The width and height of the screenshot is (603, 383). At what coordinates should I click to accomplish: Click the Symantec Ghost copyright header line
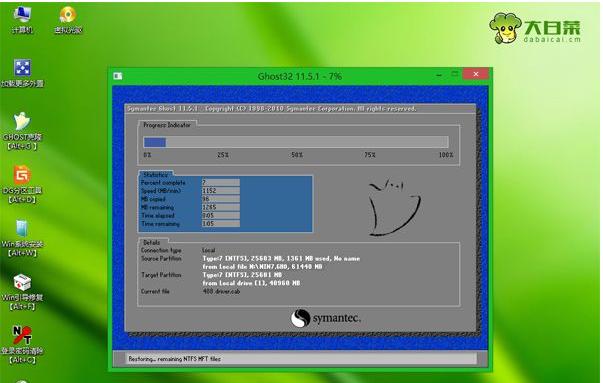272,109
